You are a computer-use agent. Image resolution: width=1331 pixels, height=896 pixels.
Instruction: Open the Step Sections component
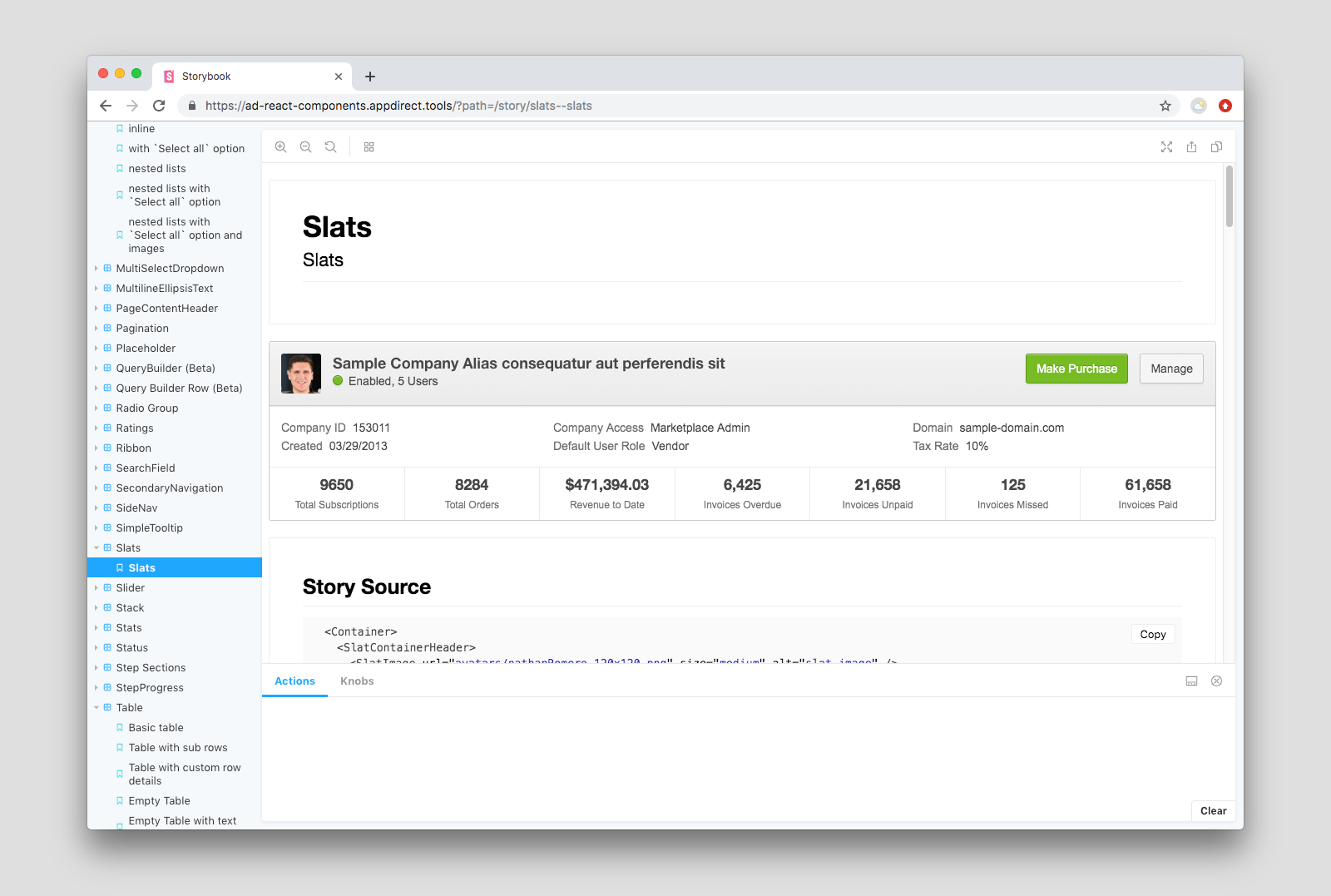click(151, 667)
